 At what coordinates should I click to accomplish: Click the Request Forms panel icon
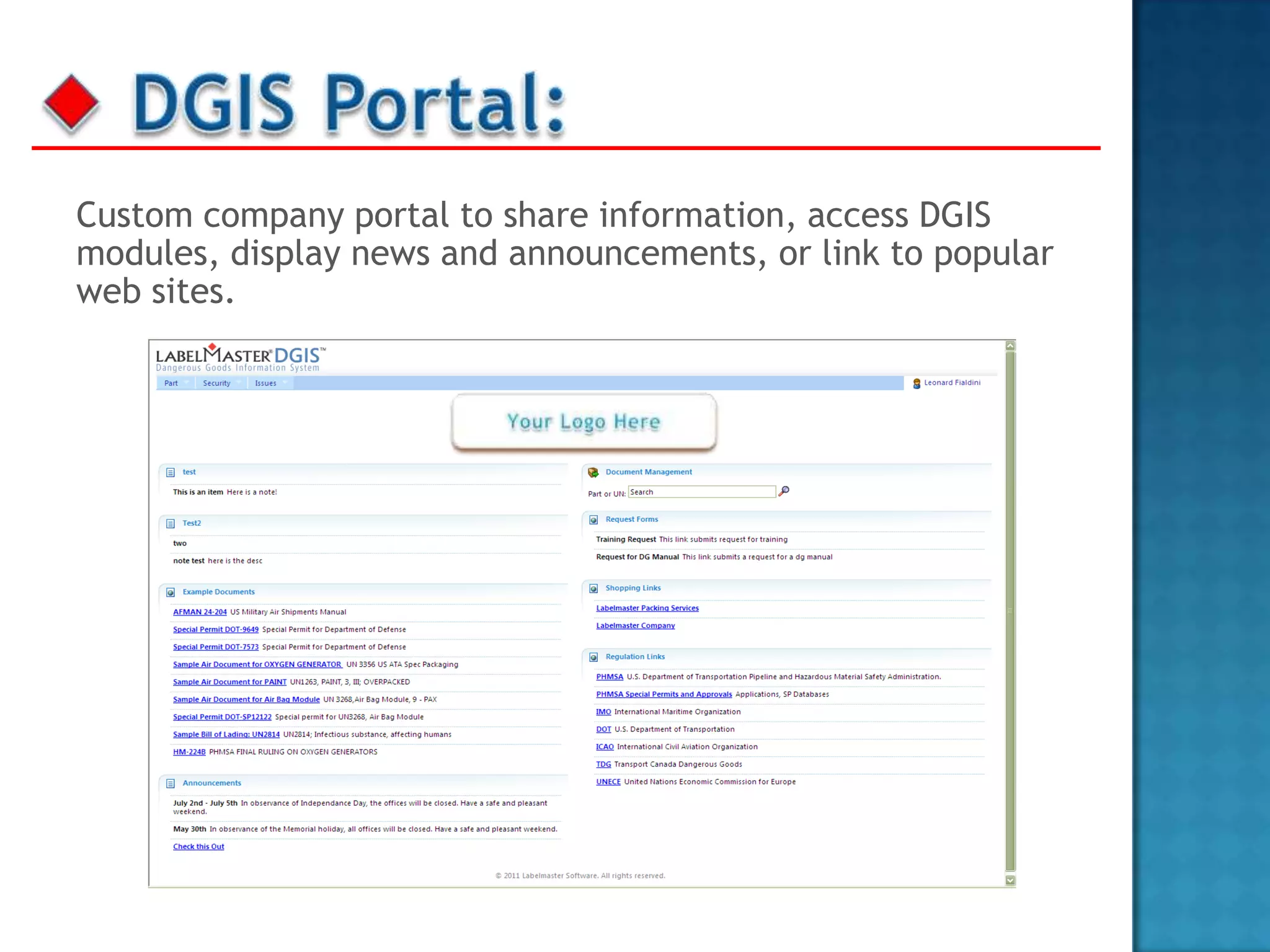(x=593, y=520)
